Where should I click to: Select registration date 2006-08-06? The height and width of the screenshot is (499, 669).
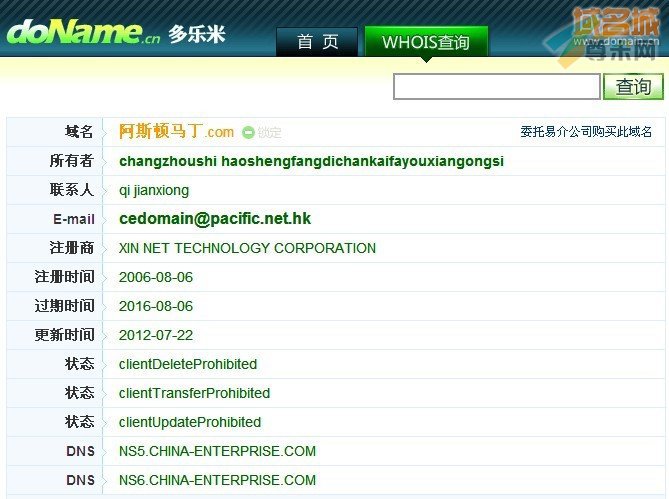click(x=156, y=277)
